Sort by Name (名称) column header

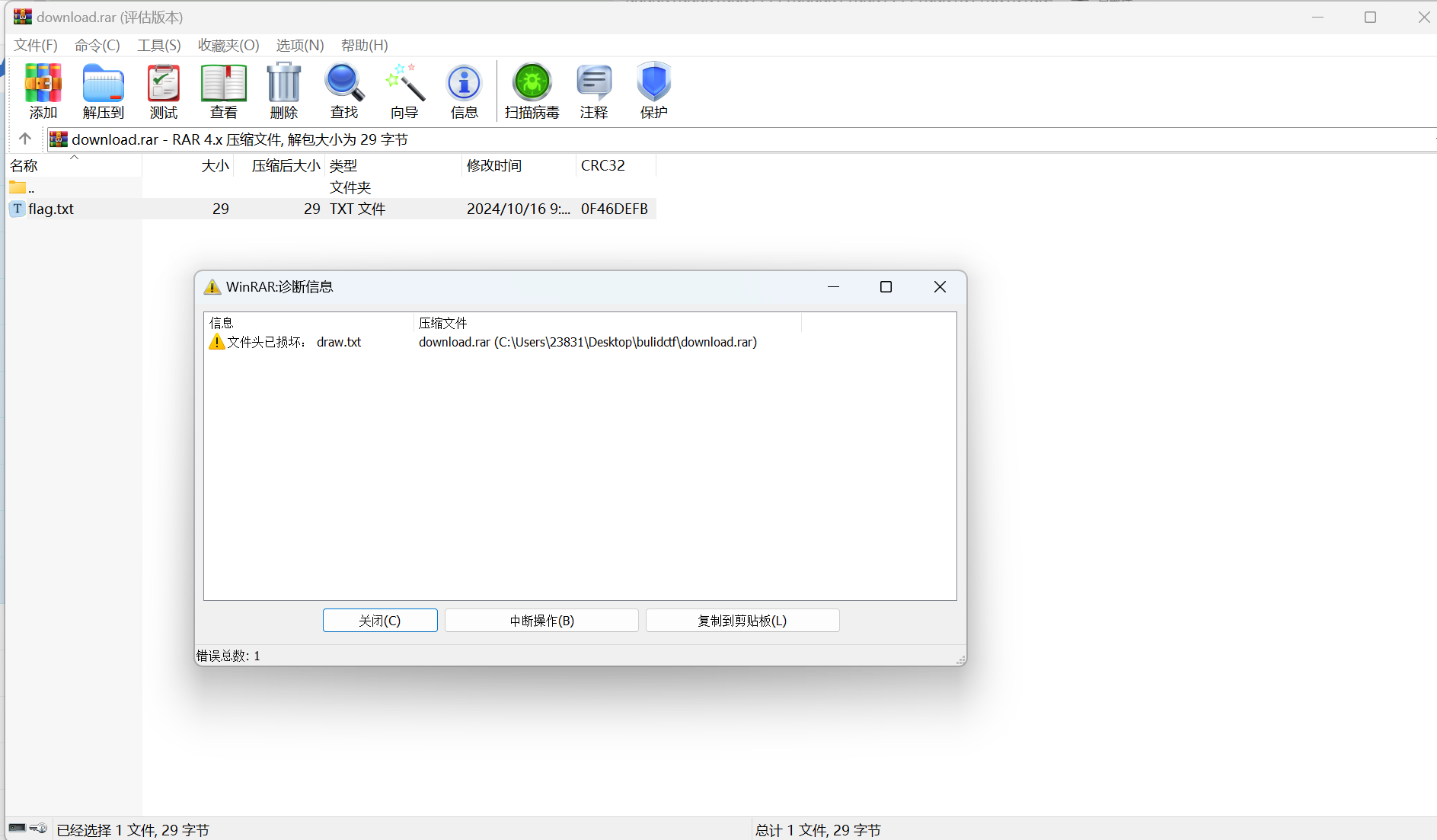tap(74, 165)
